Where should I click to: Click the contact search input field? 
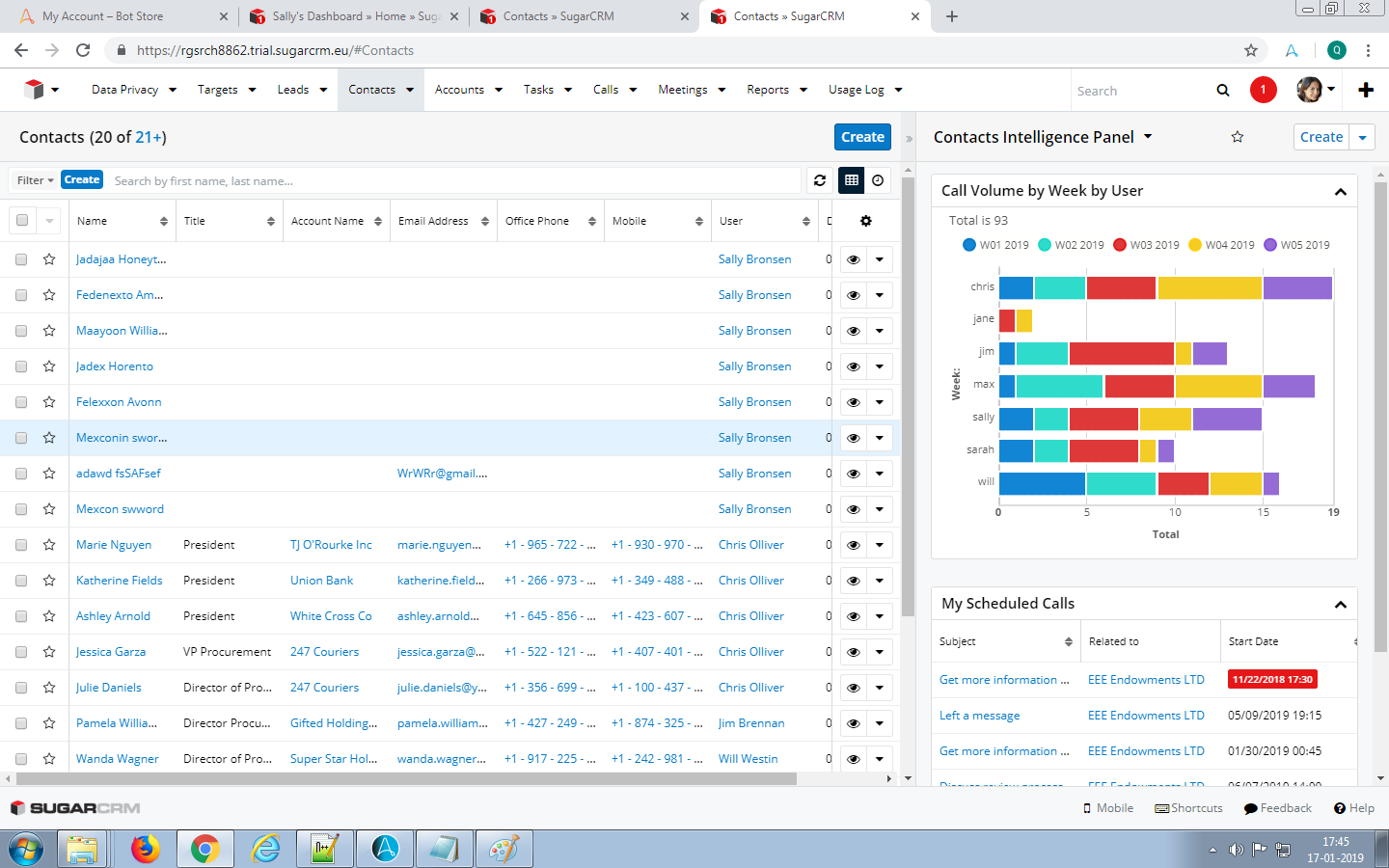[x=453, y=180]
